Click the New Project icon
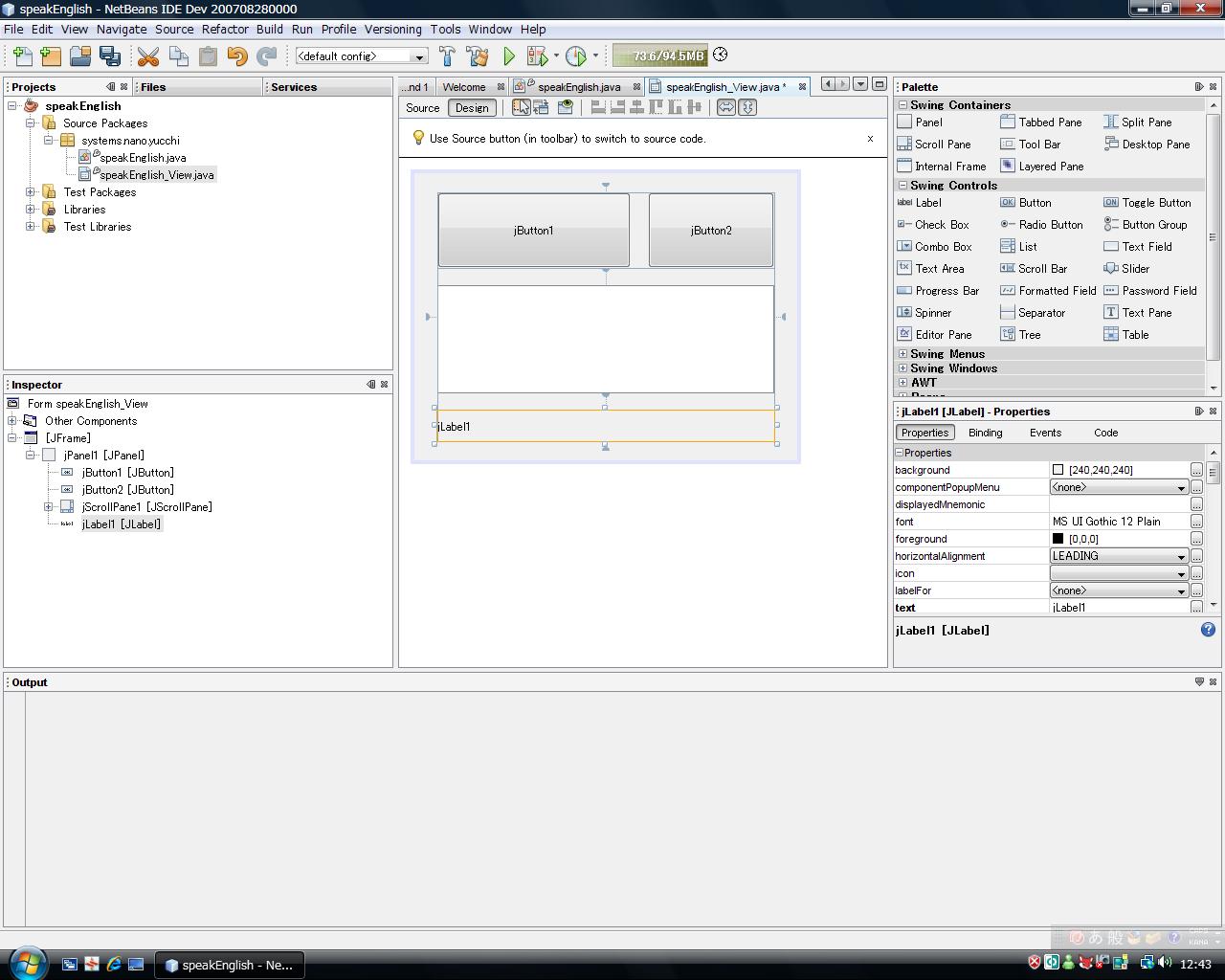 pos(51,56)
